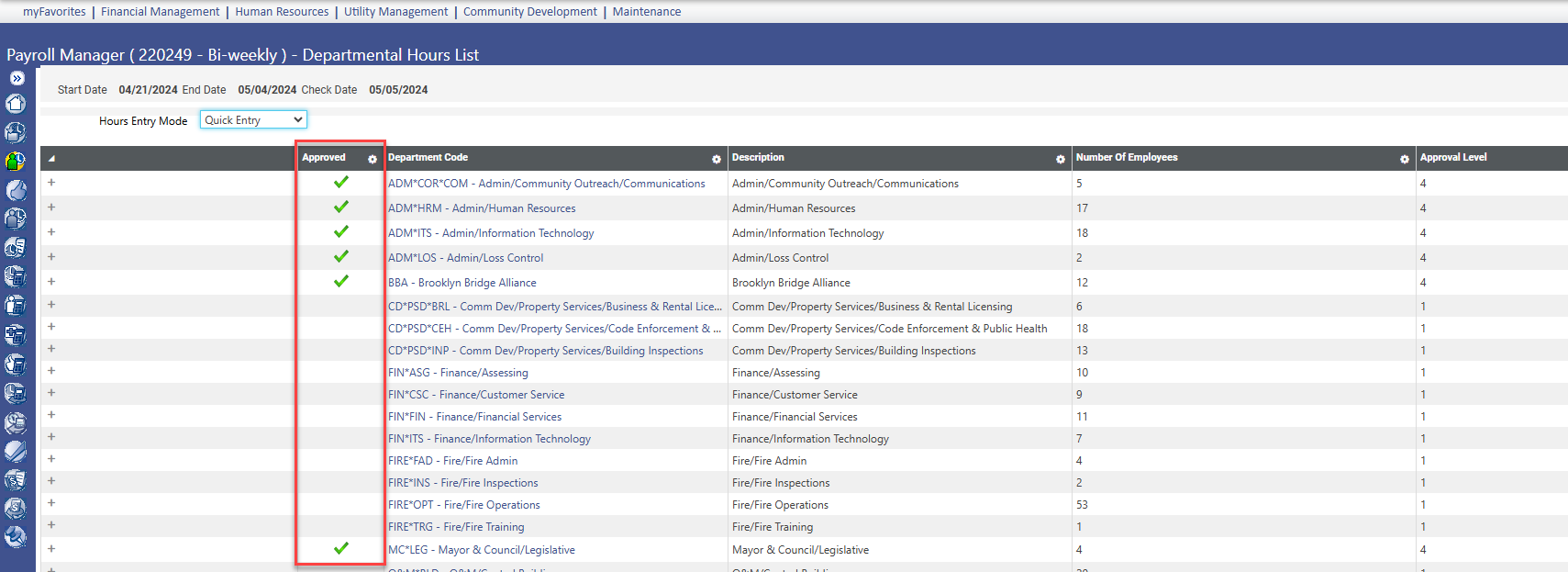Open the Maintenance menu
The height and width of the screenshot is (572, 1568).
[647, 12]
